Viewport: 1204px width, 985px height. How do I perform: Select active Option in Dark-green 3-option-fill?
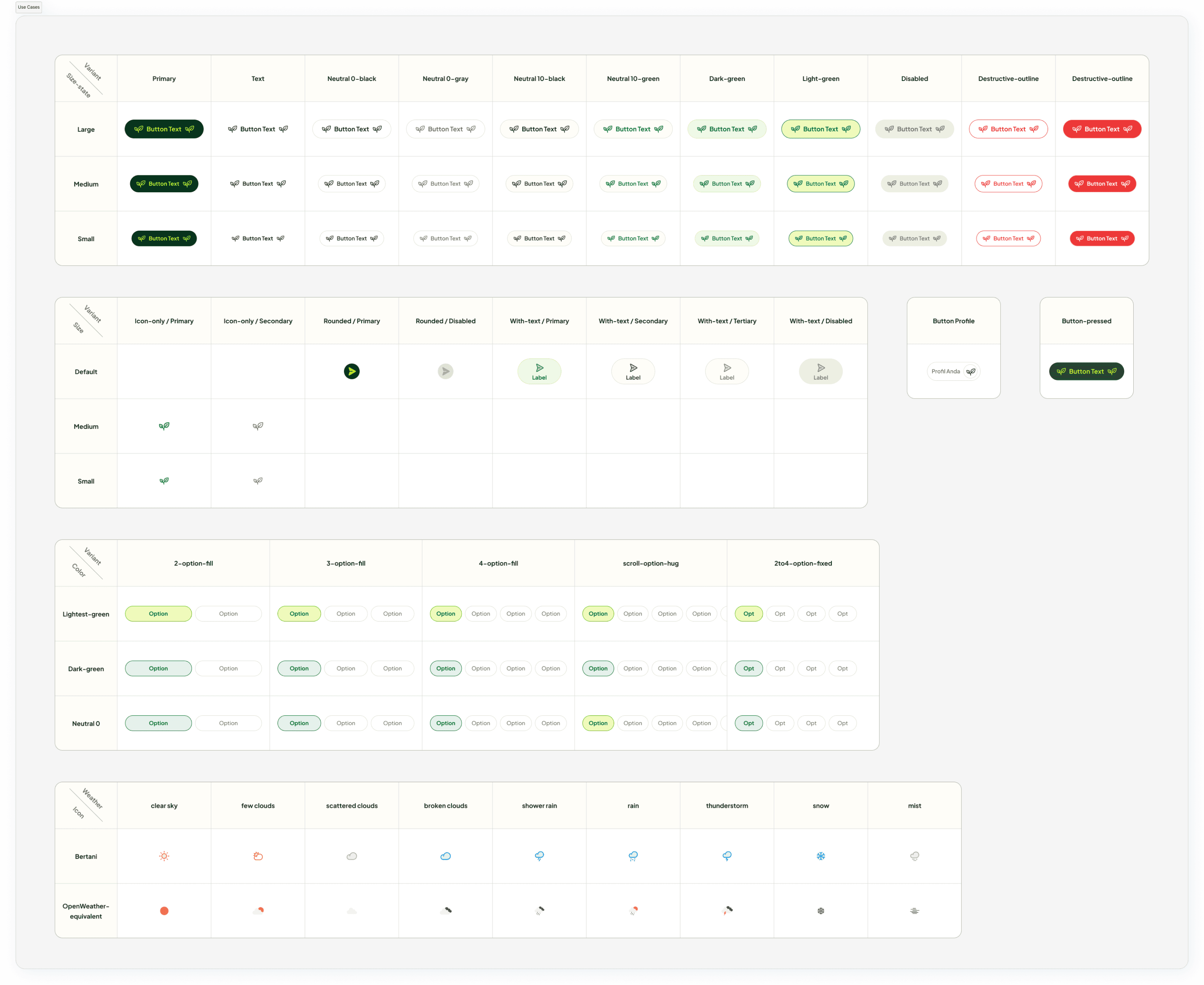pos(299,668)
